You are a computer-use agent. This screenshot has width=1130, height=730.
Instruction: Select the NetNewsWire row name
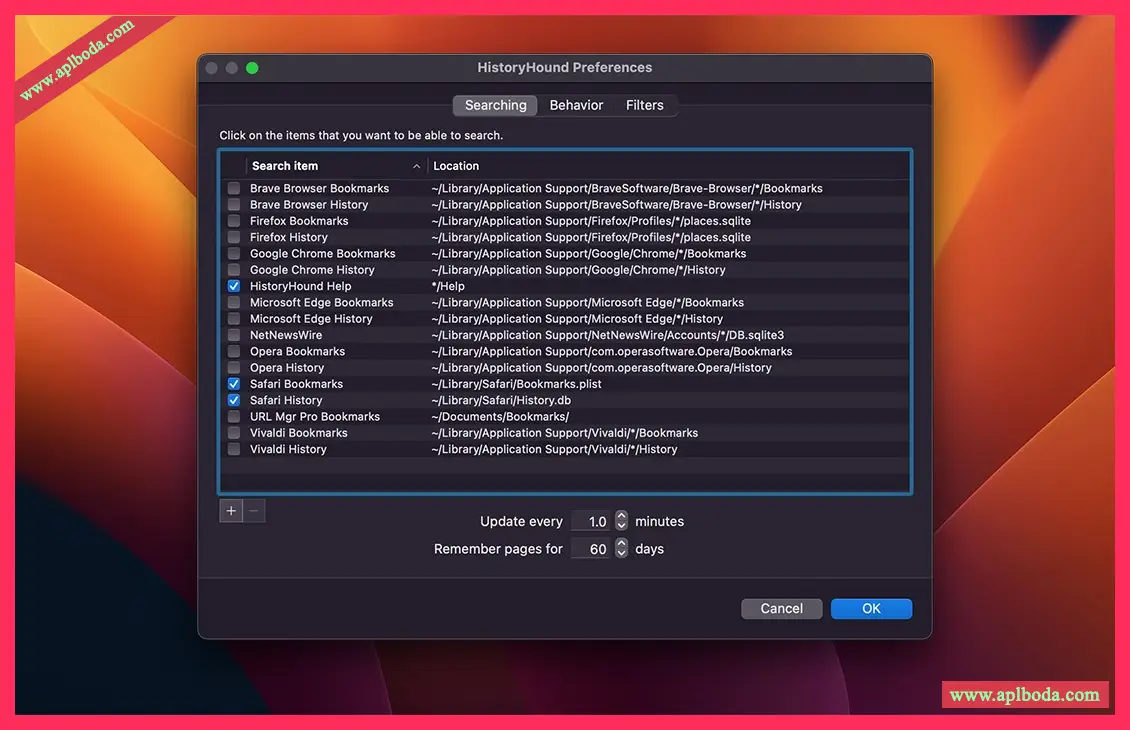point(285,335)
